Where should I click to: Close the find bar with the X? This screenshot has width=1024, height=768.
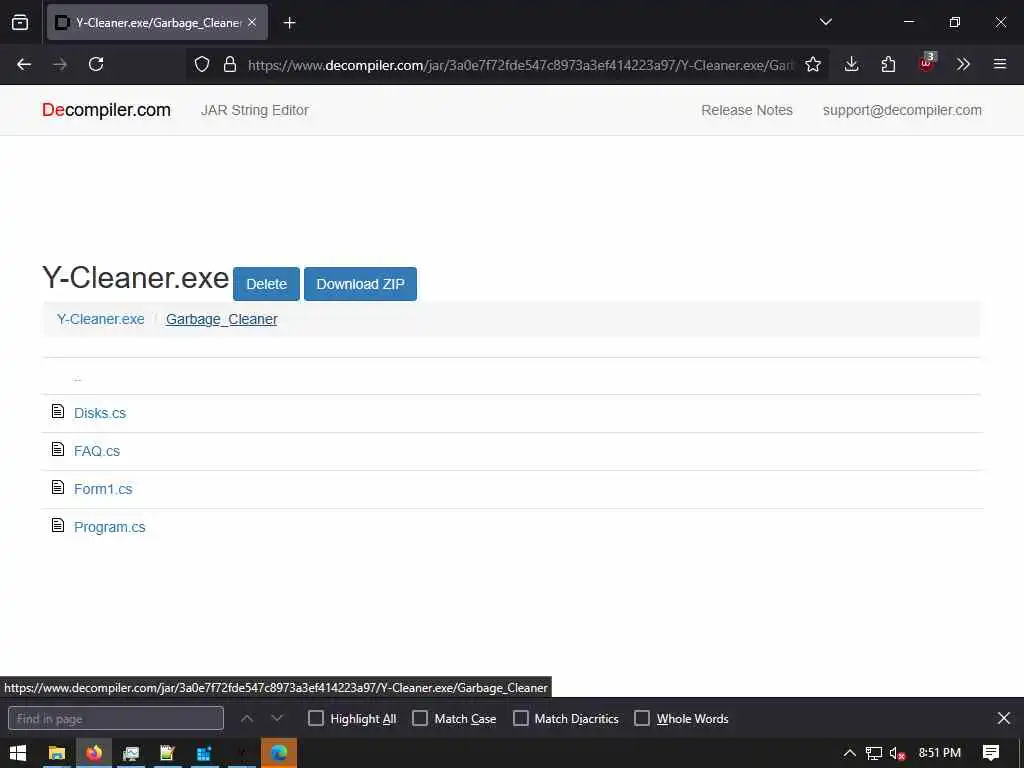click(1004, 718)
